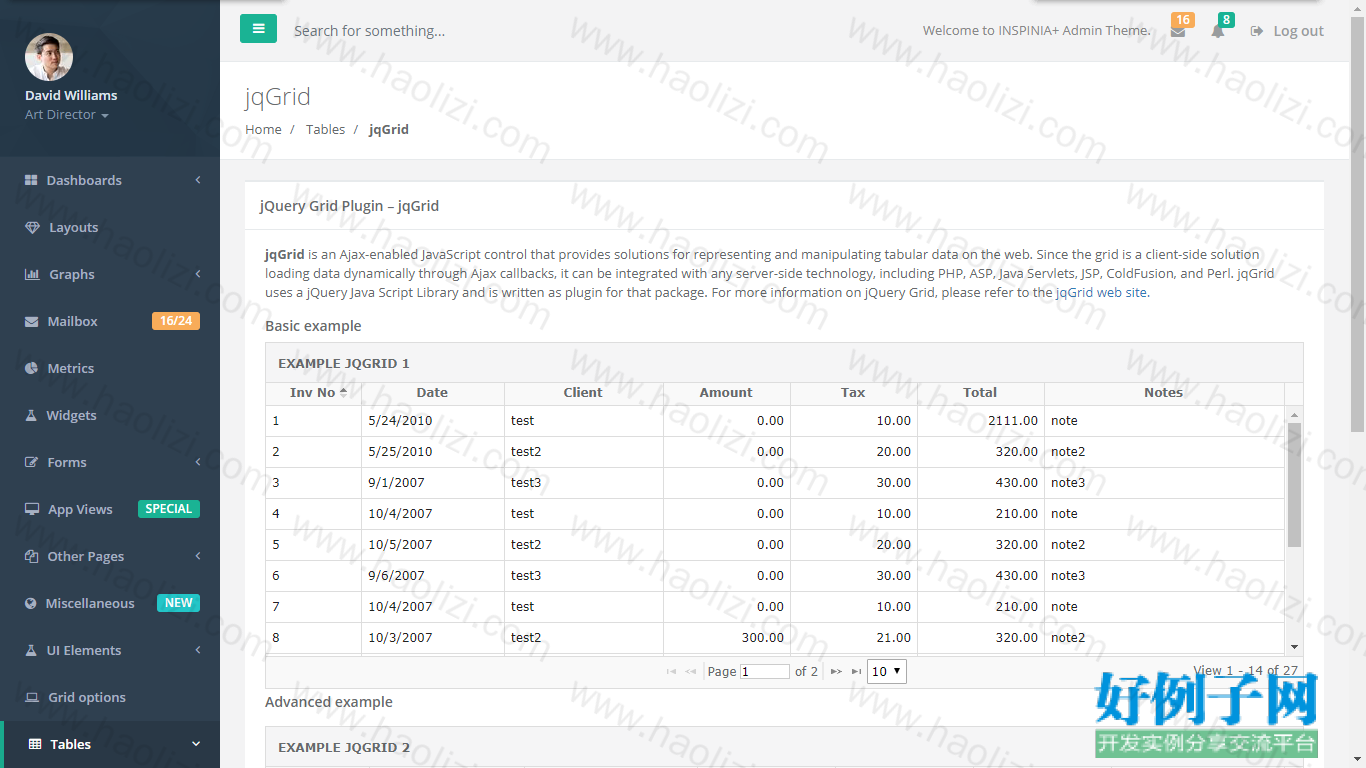
Task: Click the green hamburger menu button
Action: pos(258,29)
